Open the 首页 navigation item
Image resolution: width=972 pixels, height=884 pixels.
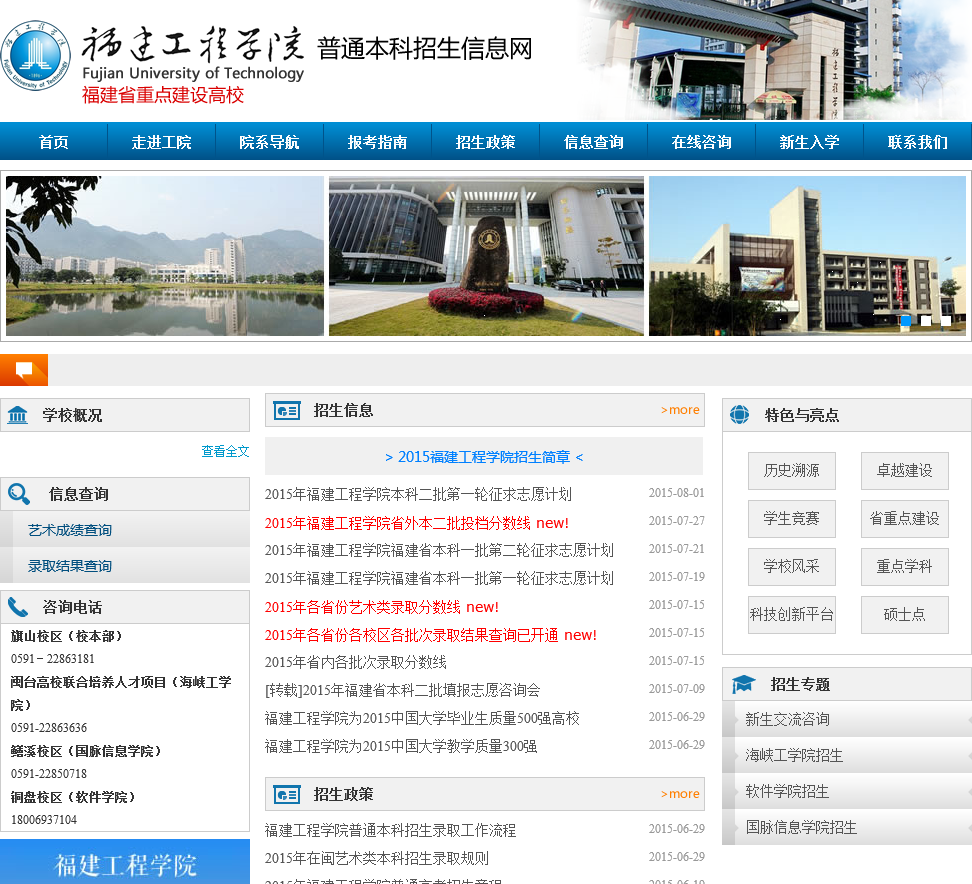pos(54,142)
